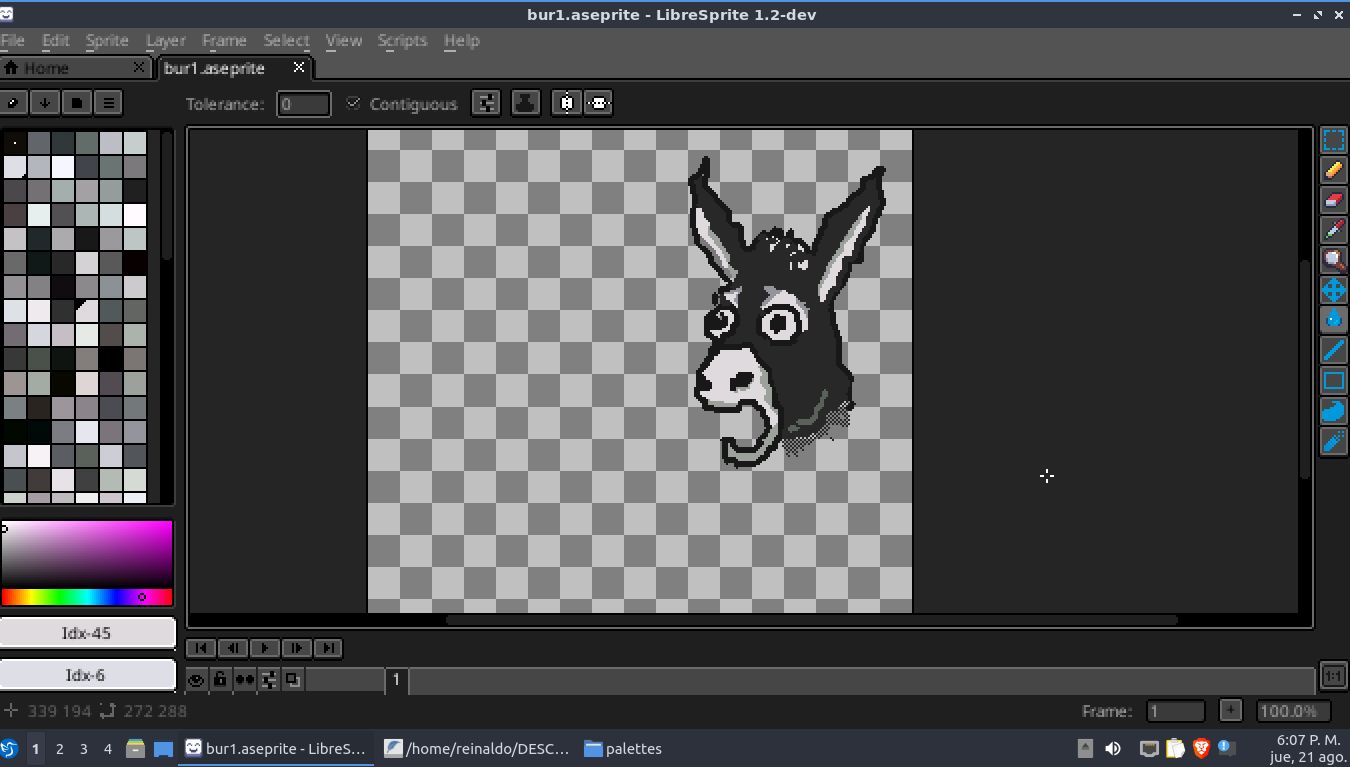The height and width of the screenshot is (767, 1350).
Task: Toggle continuous layer dots in timeline
Action: pos(244,680)
